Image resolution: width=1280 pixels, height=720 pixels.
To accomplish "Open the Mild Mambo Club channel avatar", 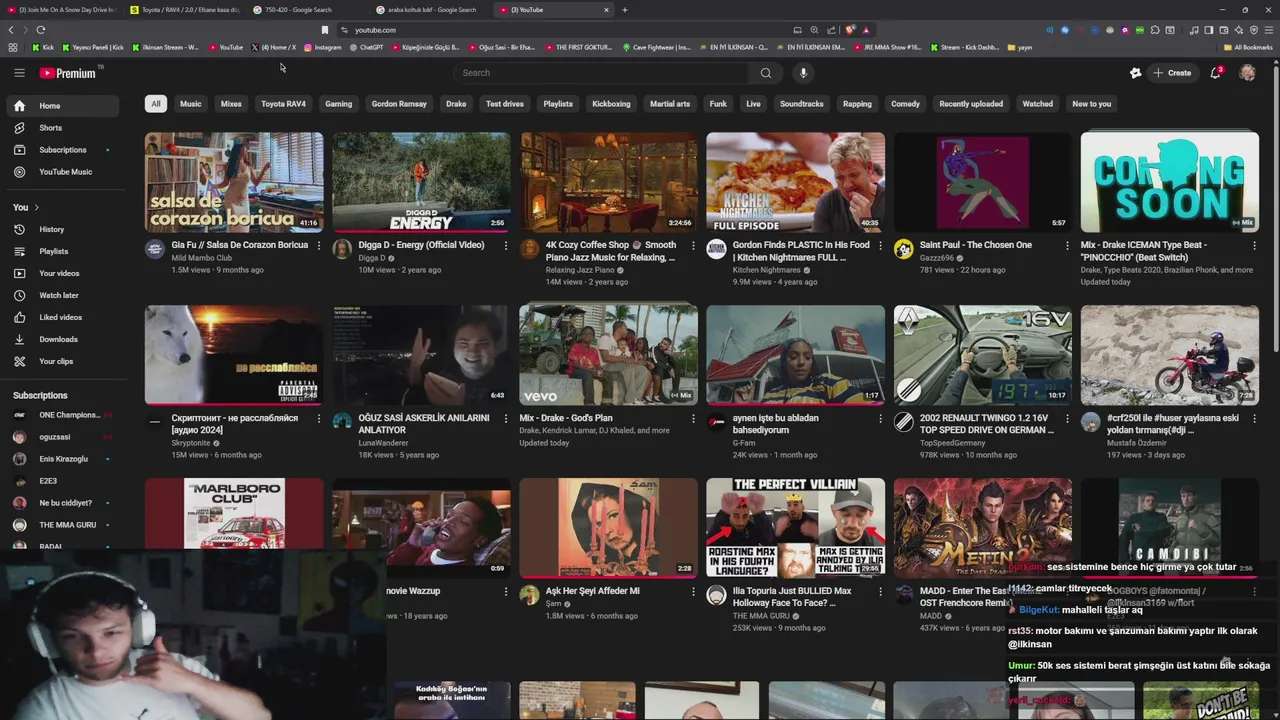I will [154, 249].
